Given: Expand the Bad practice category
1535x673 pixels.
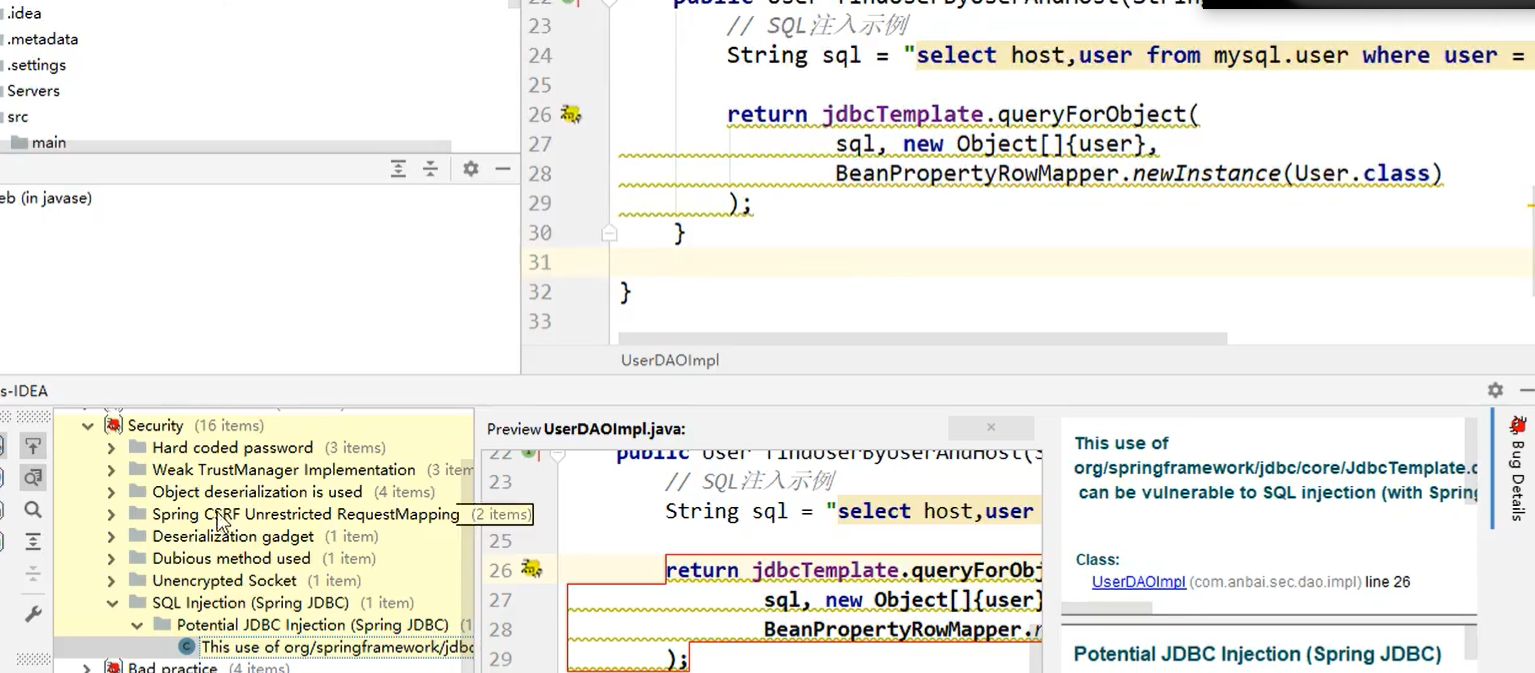Looking at the screenshot, I should coord(87,667).
